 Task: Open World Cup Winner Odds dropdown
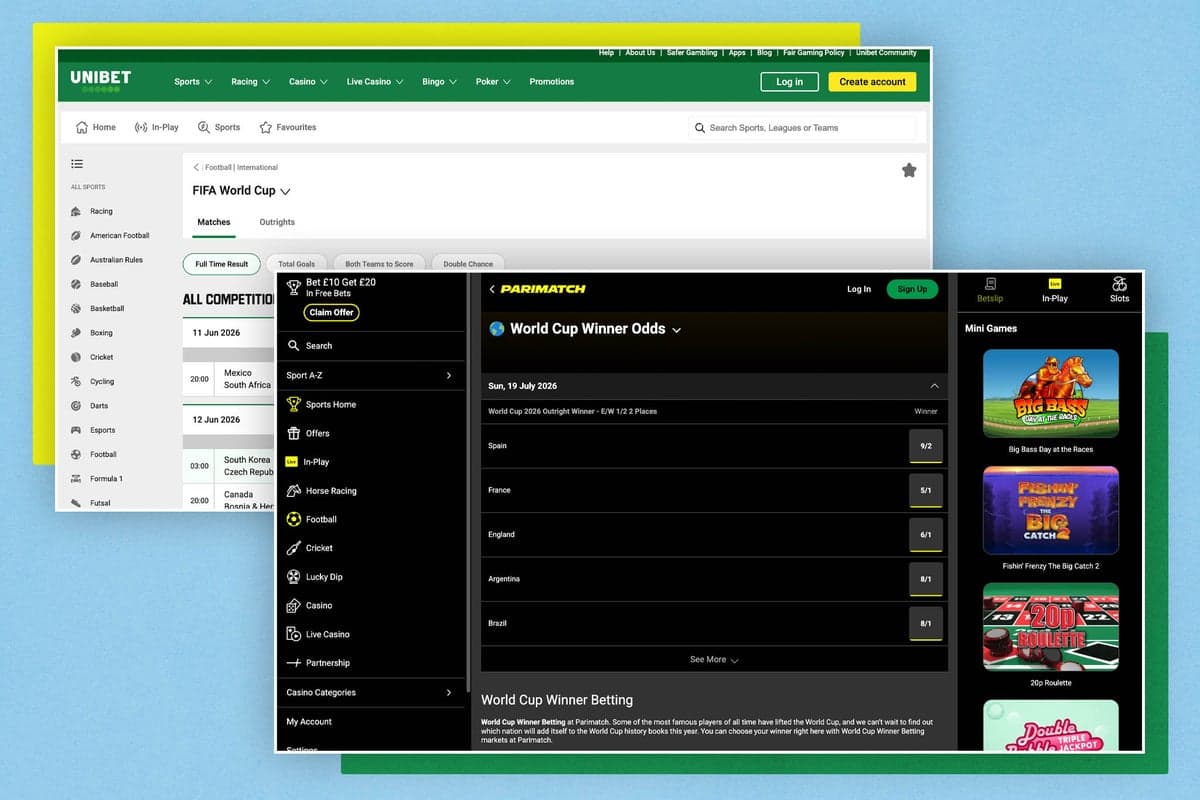pyautogui.click(x=677, y=330)
